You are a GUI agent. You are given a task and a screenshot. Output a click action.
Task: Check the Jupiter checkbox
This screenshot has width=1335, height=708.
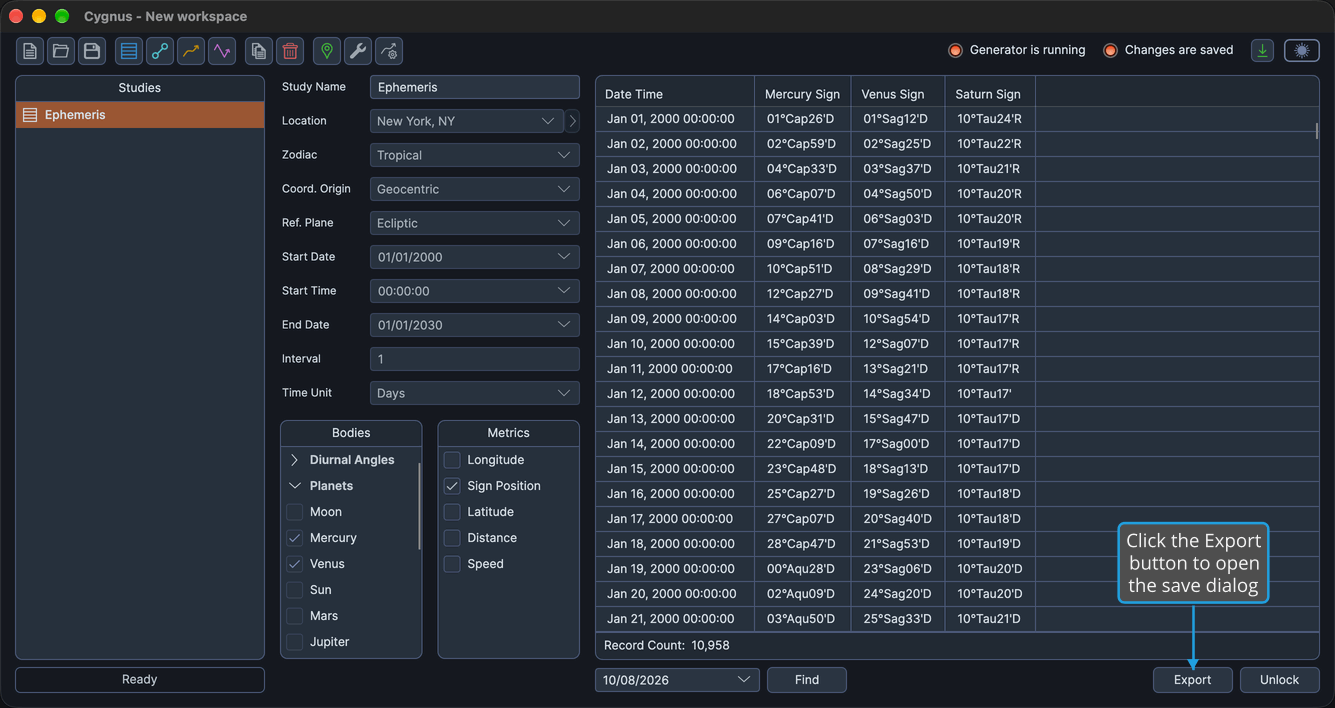click(x=295, y=642)
